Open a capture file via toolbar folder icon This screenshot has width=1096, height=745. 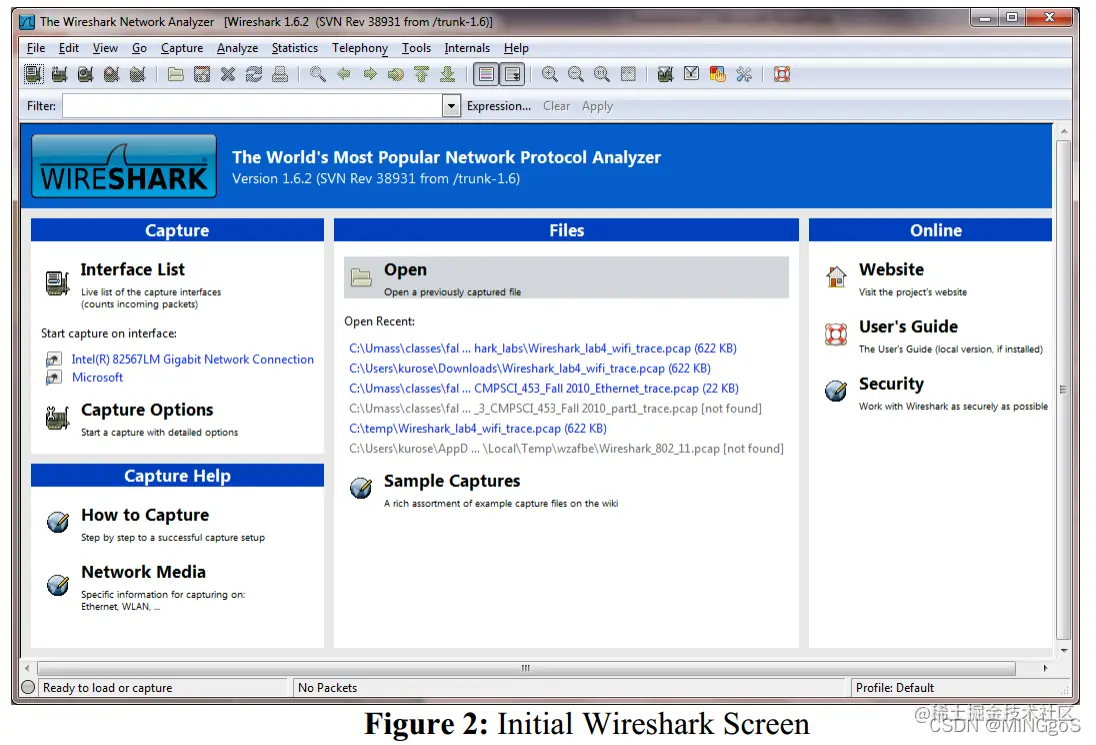click(x=175, y=74)
